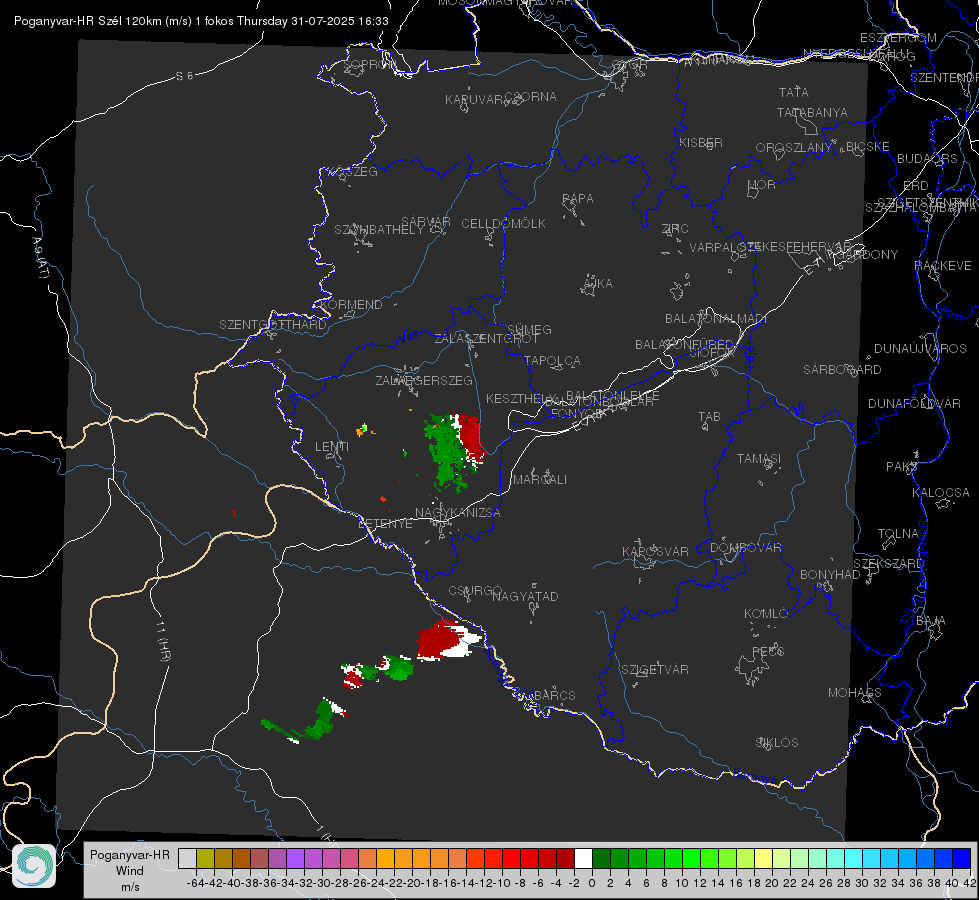The width and height of the screenshot is (979, 900).
Task: Click the KAPOSVÁR label
Action: (x=655, y=551)
